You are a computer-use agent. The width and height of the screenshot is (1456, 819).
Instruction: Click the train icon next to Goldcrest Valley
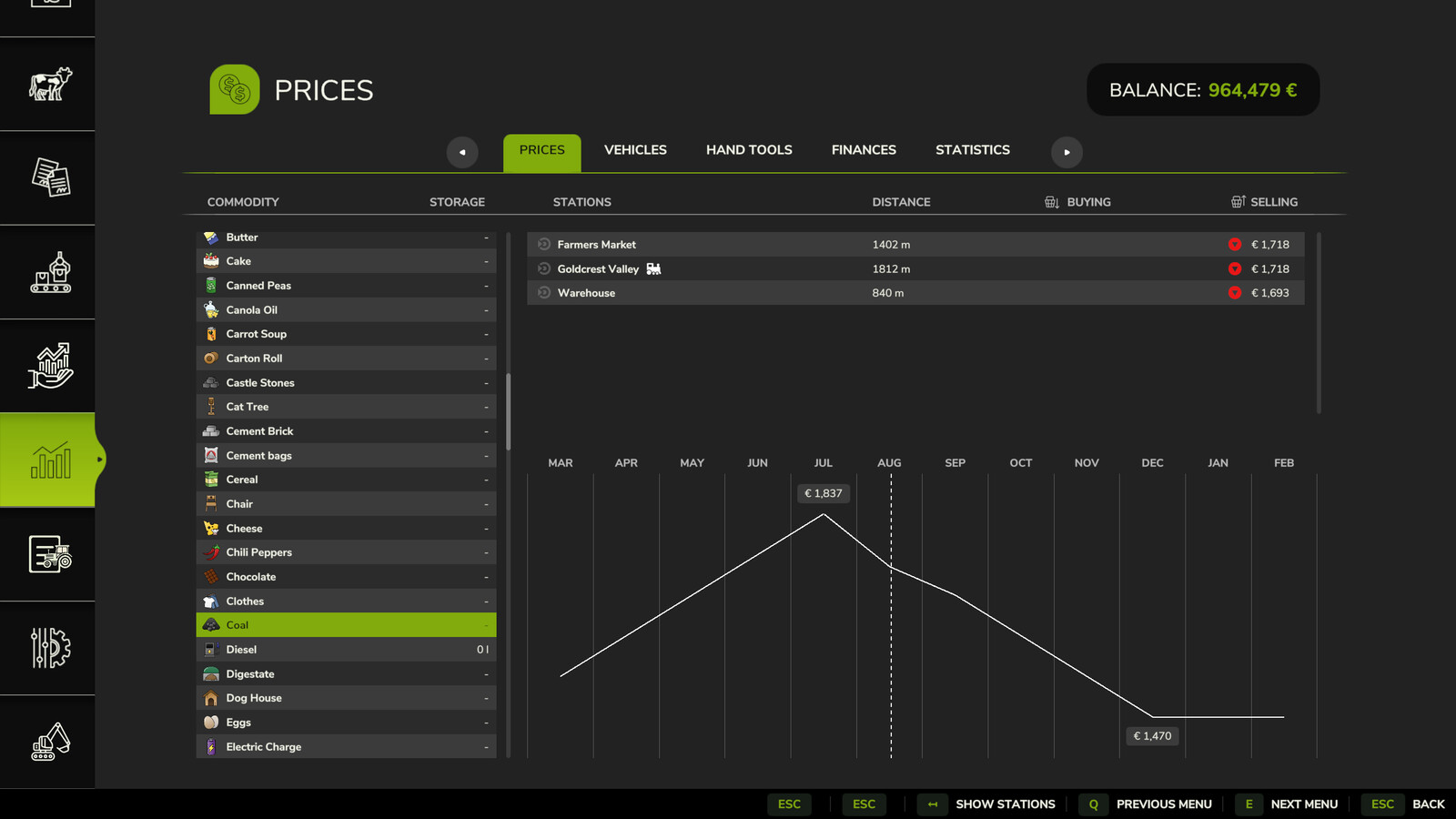coord(653,268)
